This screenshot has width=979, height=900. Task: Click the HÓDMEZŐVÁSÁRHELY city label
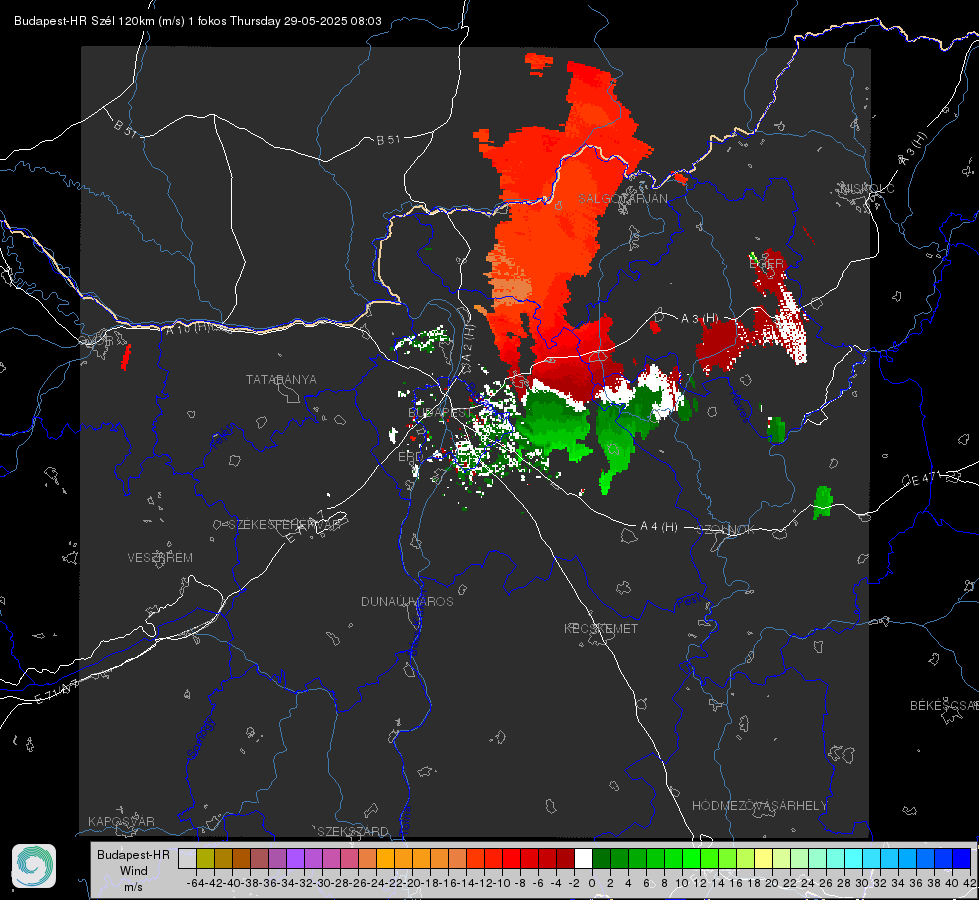point(759,806)
